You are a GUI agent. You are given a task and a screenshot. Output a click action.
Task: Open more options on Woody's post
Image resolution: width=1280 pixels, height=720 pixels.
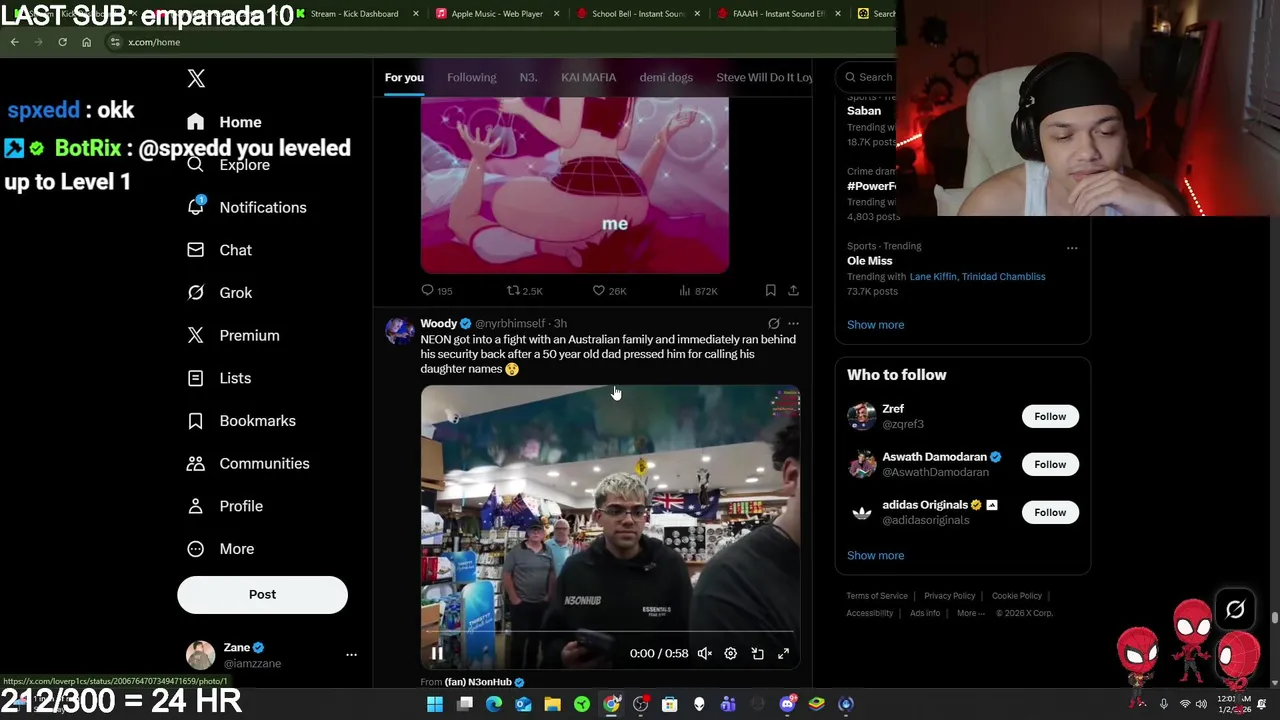pyautogui.click(x=793, y=324)
